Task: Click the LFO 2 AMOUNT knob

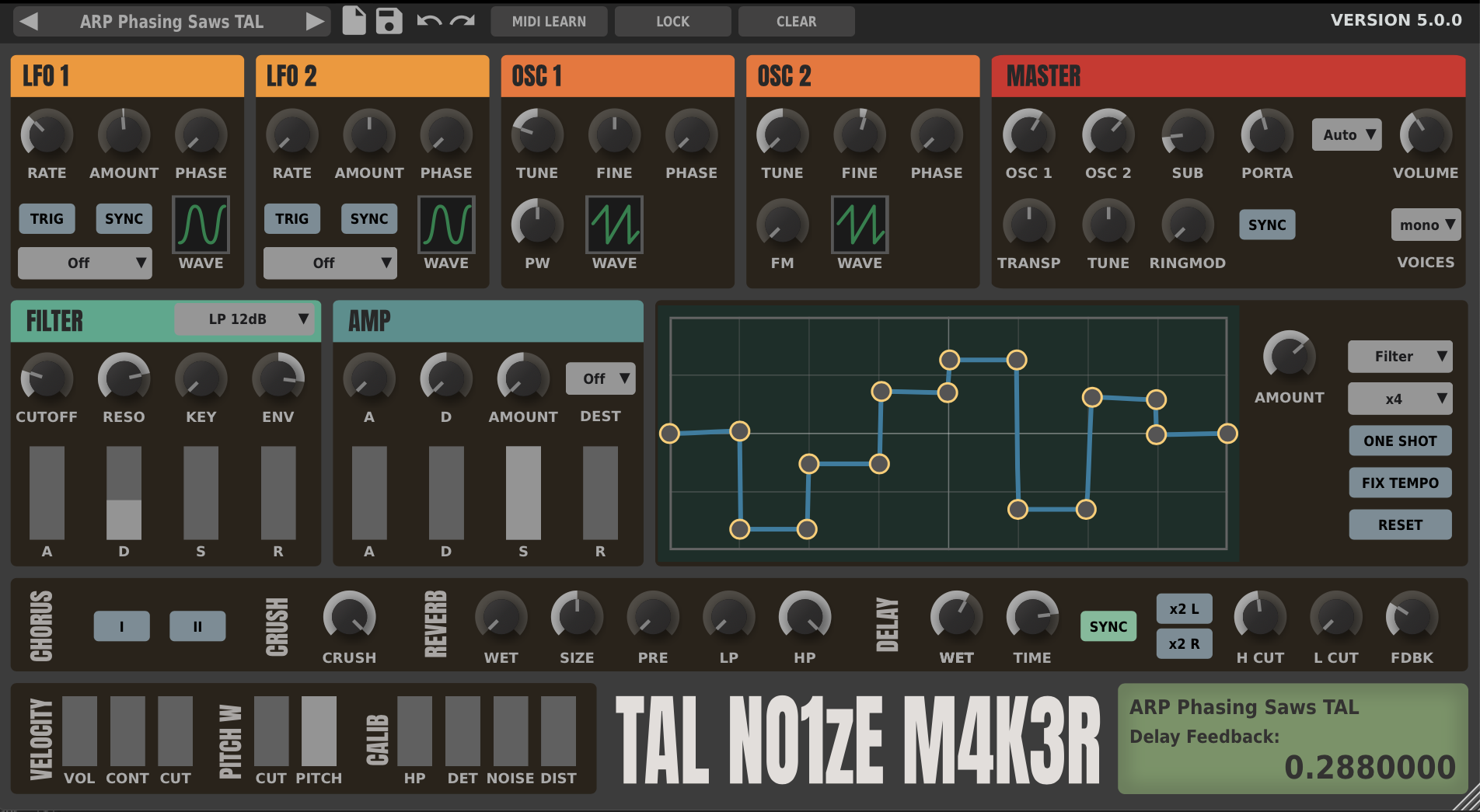Action: [x=369, y=134]
